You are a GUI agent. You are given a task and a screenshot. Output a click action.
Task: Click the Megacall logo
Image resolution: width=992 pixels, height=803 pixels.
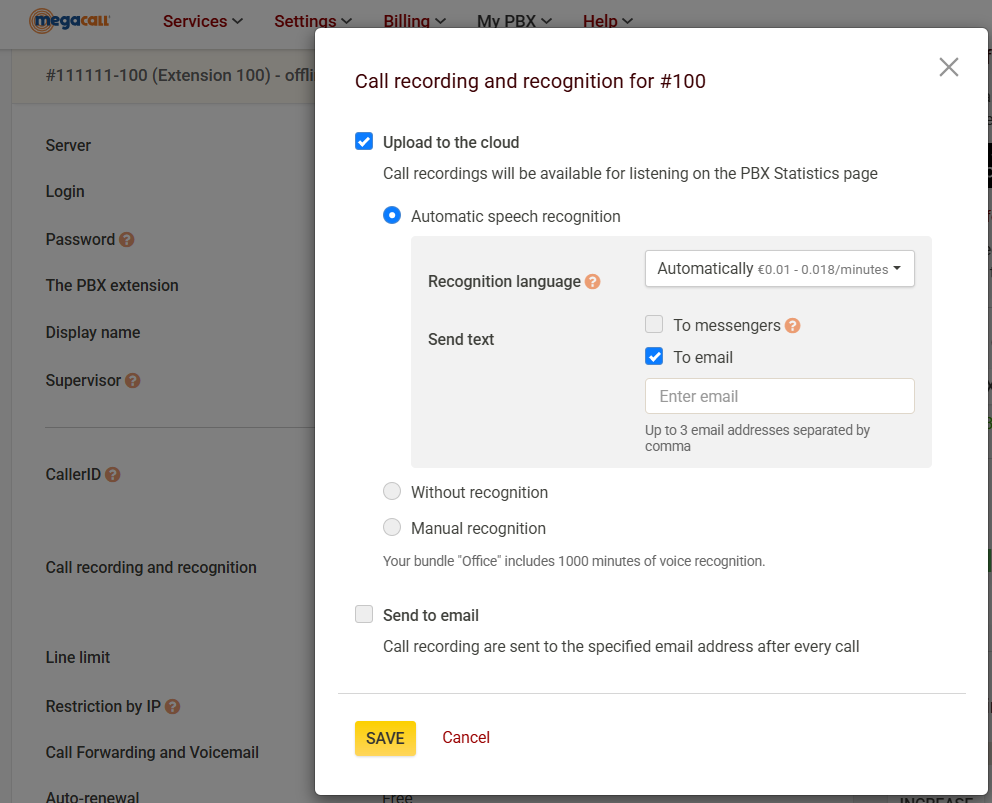70,20
